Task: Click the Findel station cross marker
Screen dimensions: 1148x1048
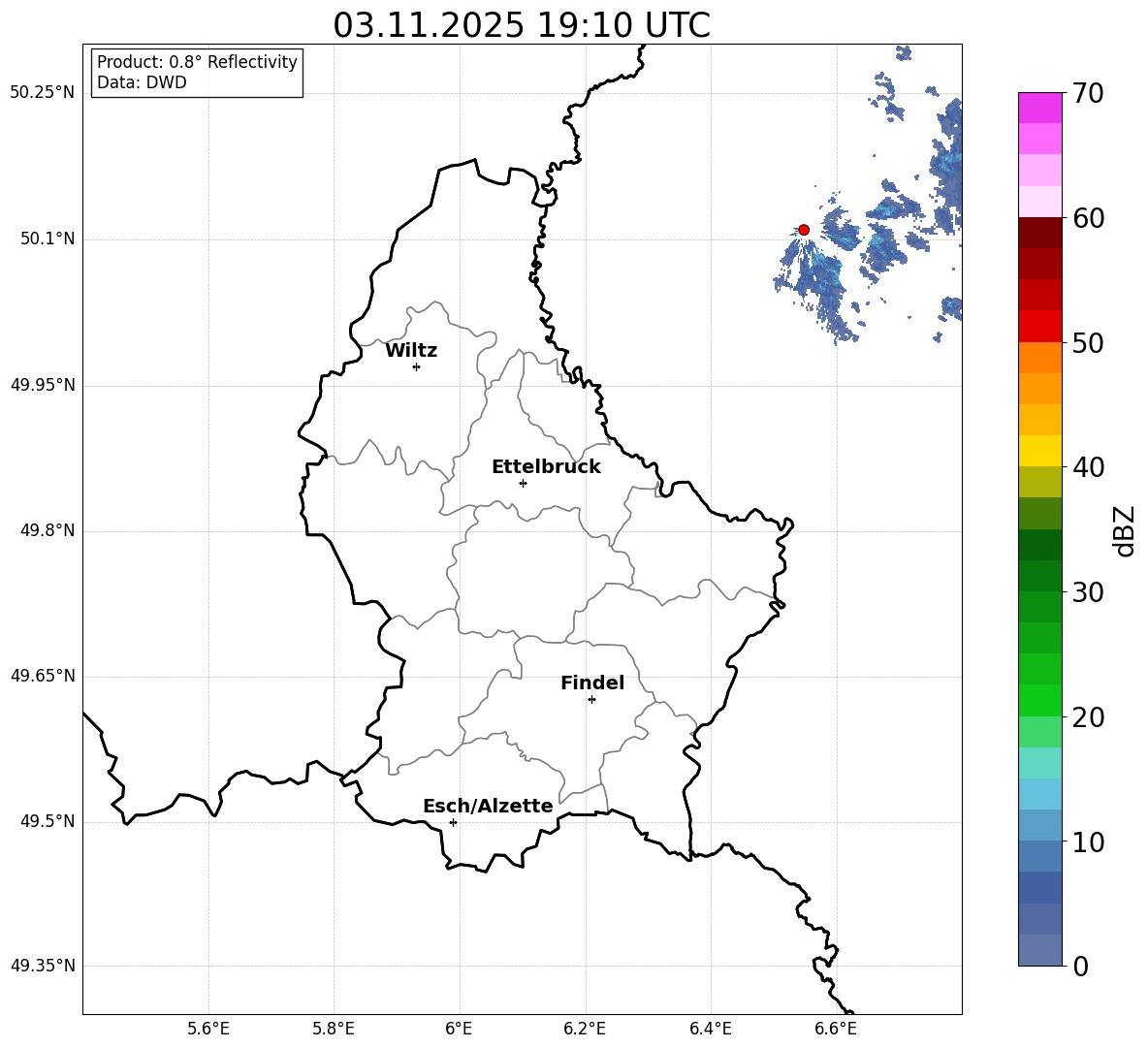Action: pos(591,700)
